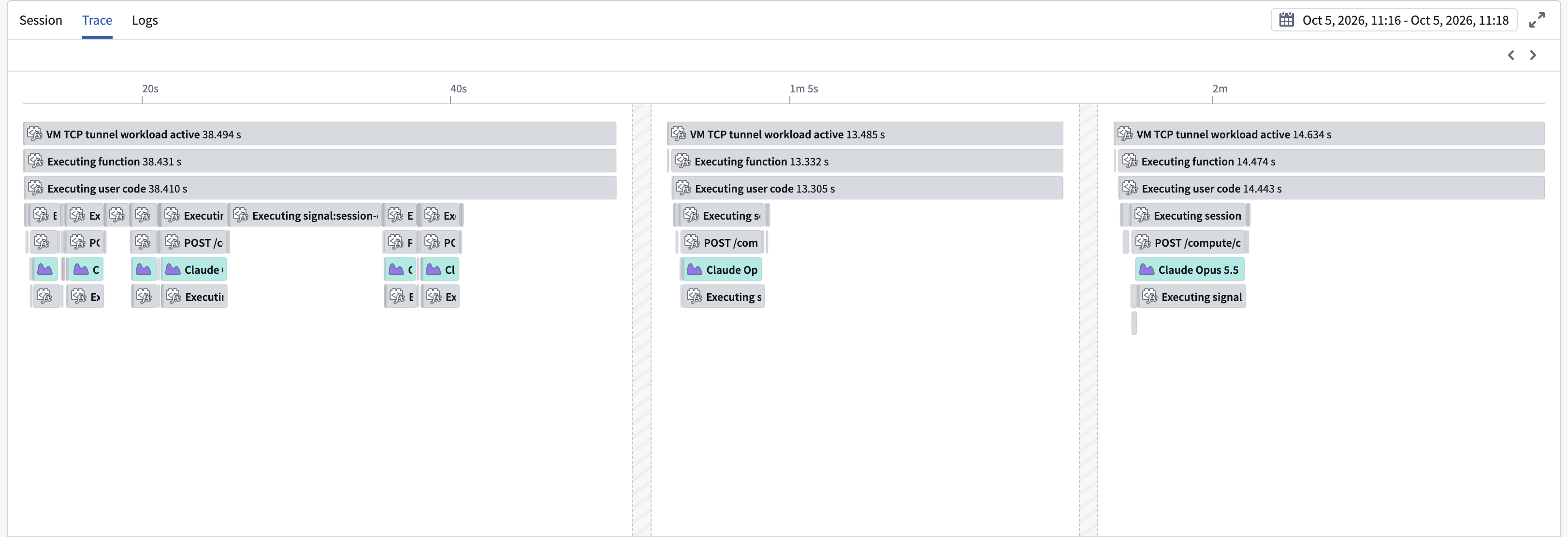Open the date range picker field
This screenshot has width=1568, height=537.
pyautogui.click(x=1394, y=20)
